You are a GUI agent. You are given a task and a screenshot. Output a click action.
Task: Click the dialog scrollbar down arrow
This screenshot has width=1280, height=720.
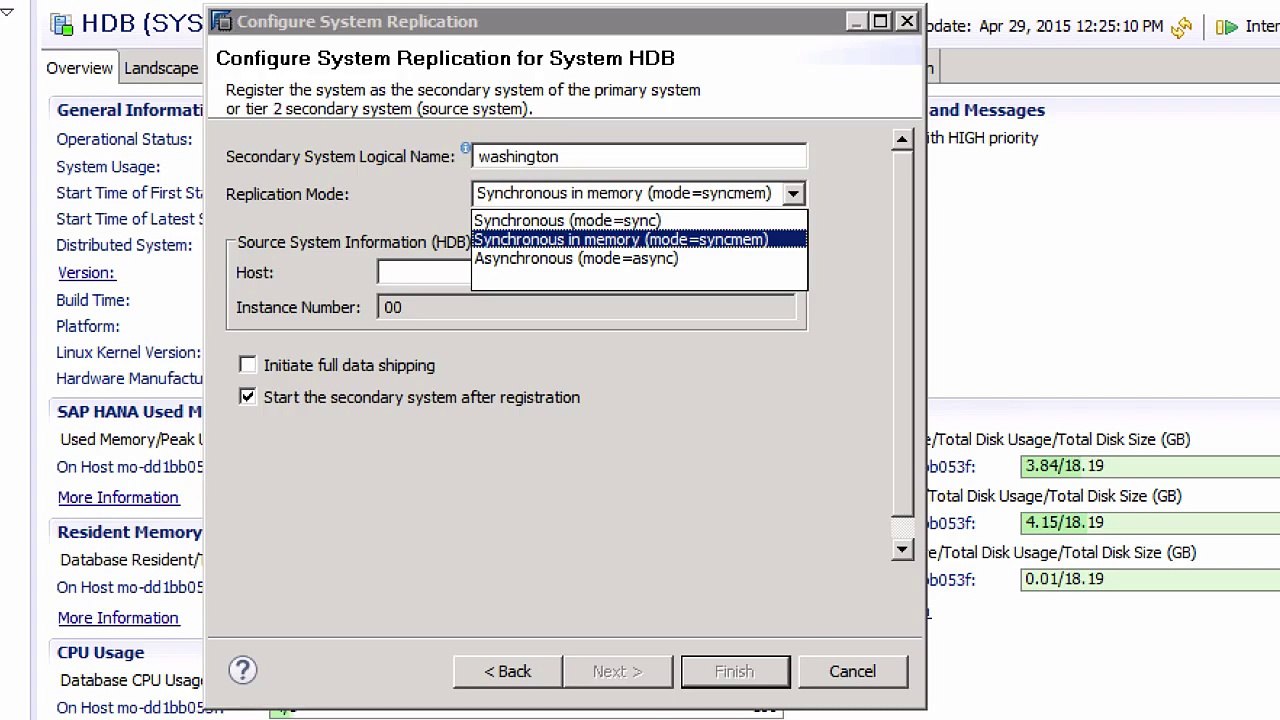902,549
